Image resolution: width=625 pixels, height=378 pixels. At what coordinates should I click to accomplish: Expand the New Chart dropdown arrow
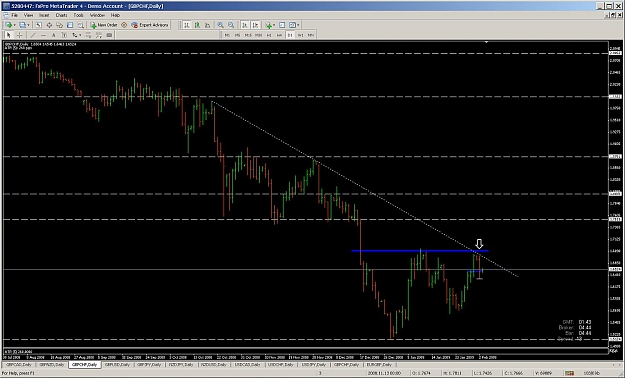pos(14,25)
